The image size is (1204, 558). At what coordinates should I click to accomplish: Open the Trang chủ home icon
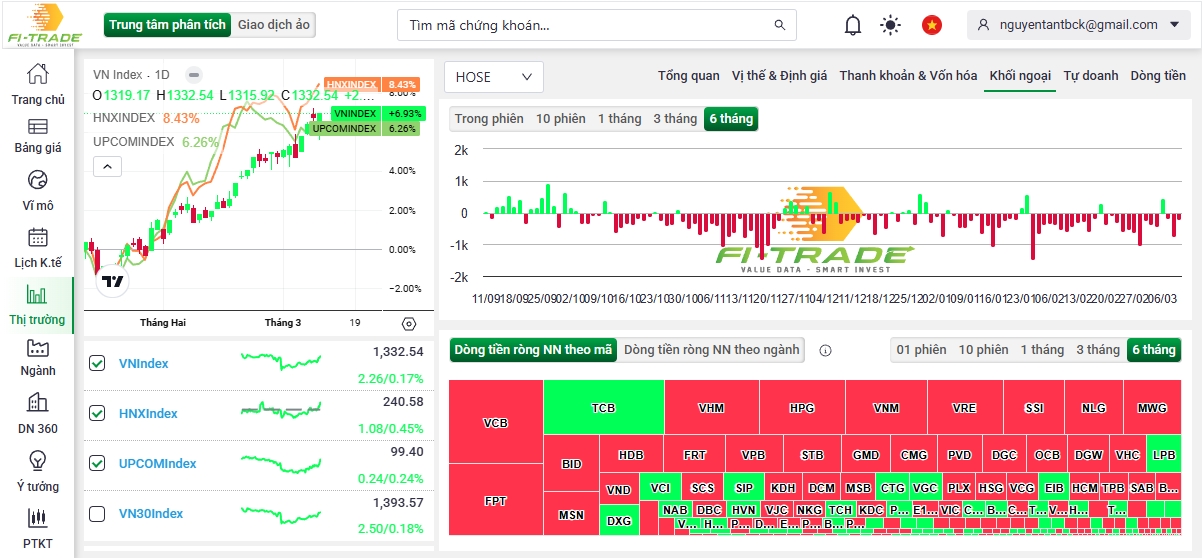pyautogui.click(x=37, y=74)
